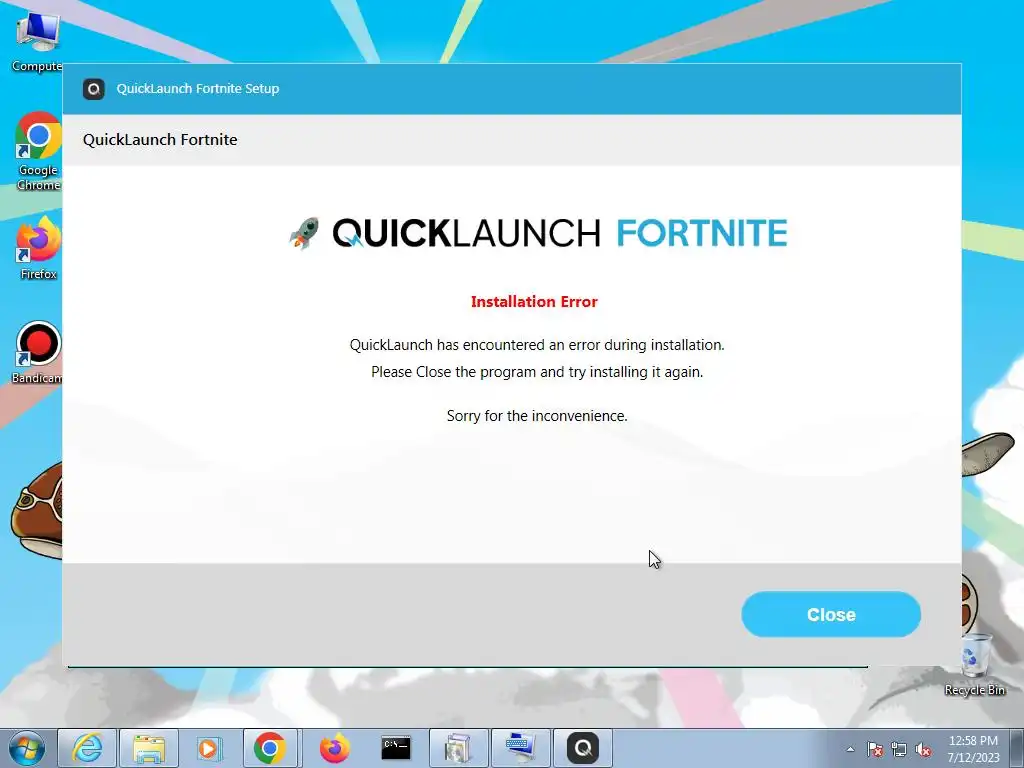Click the QuickLaunch logo icon in title bar
This screenshot has height=768, width=1024.
tap(93, 89)
